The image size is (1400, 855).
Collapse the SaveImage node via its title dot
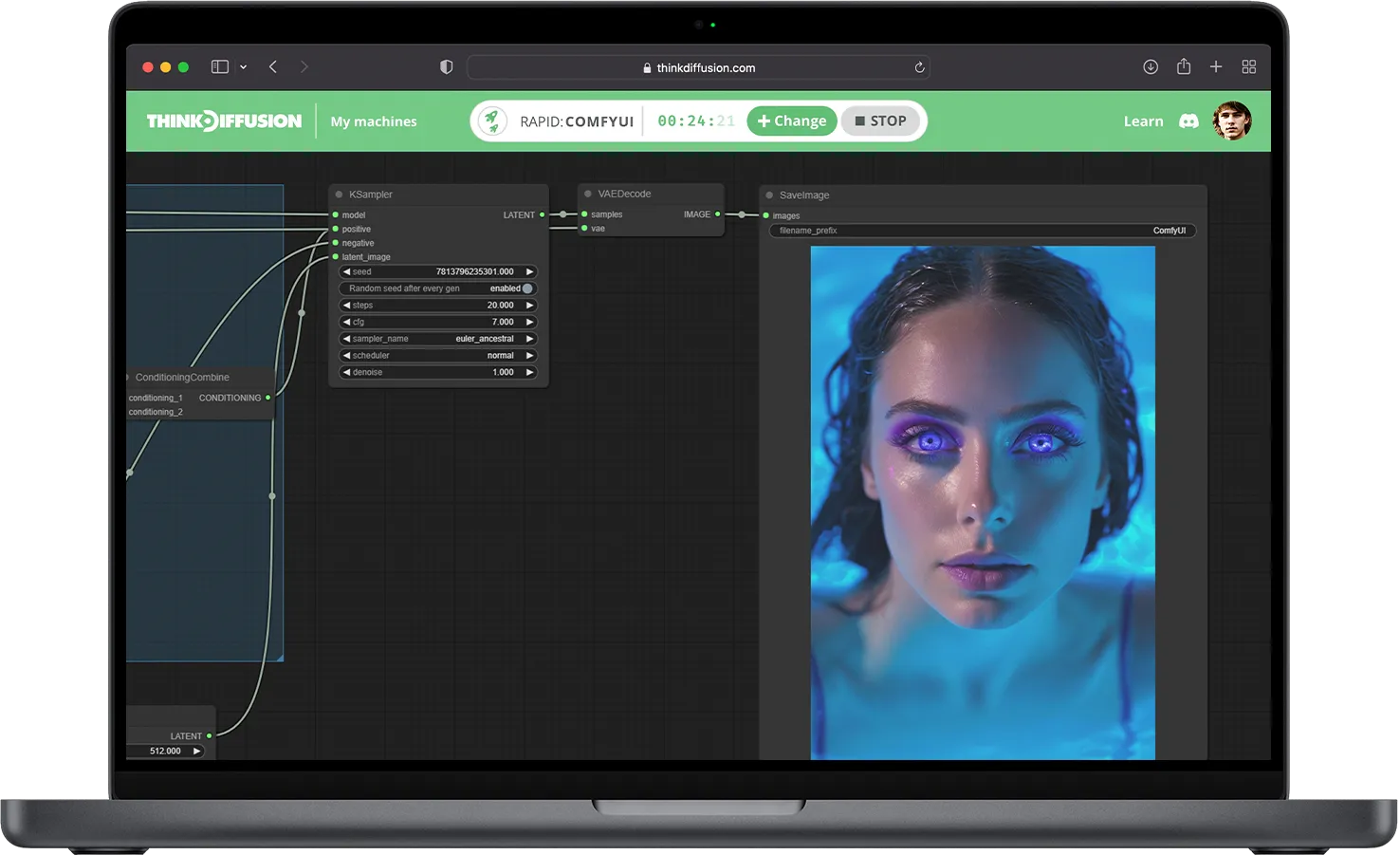[769, 195]
